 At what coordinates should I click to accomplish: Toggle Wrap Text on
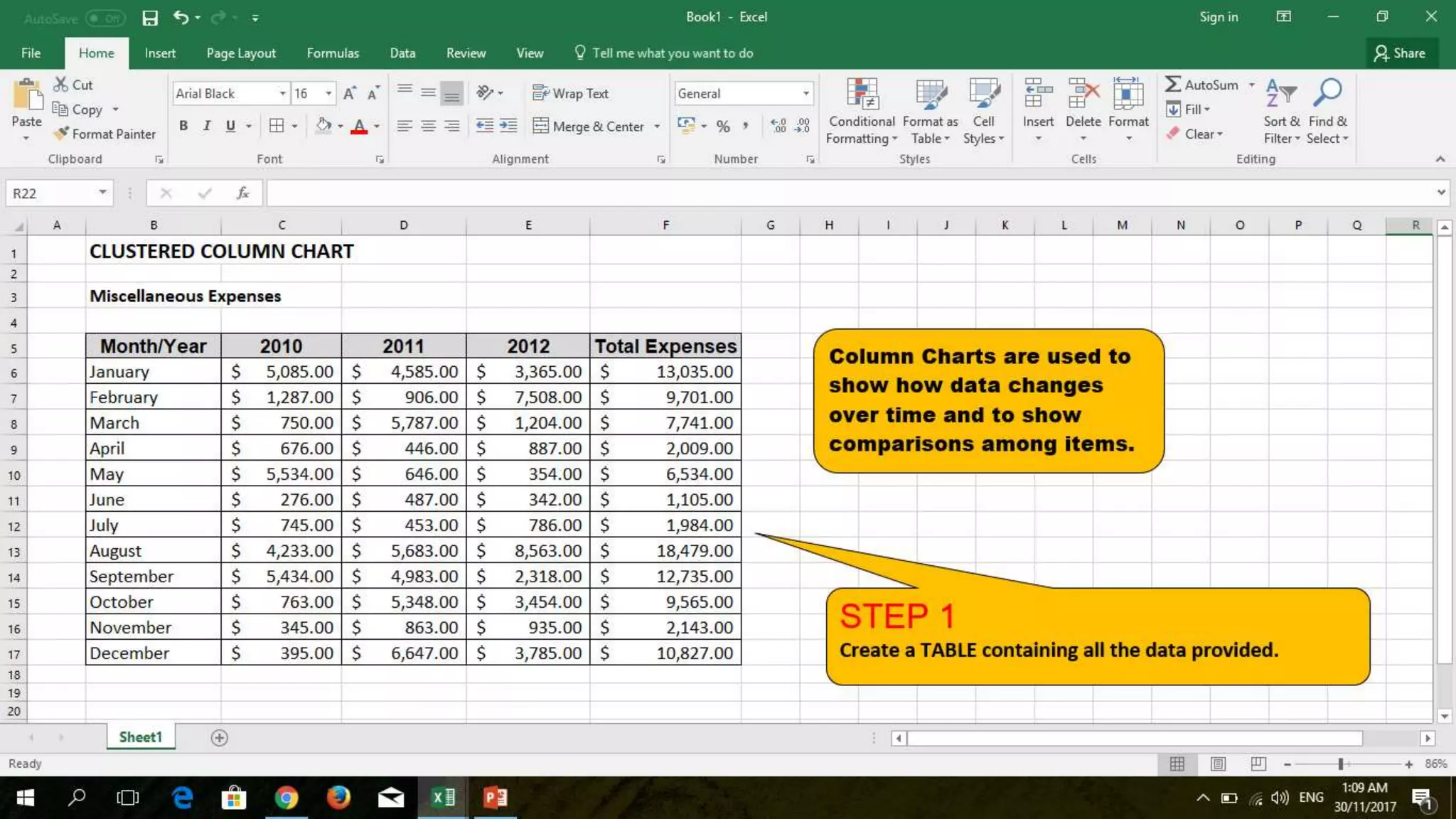(570, 93)
